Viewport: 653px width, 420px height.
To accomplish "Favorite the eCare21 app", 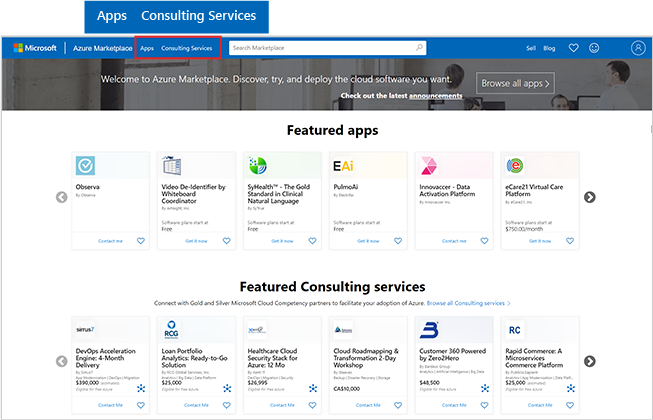I will tap(570, 241).
